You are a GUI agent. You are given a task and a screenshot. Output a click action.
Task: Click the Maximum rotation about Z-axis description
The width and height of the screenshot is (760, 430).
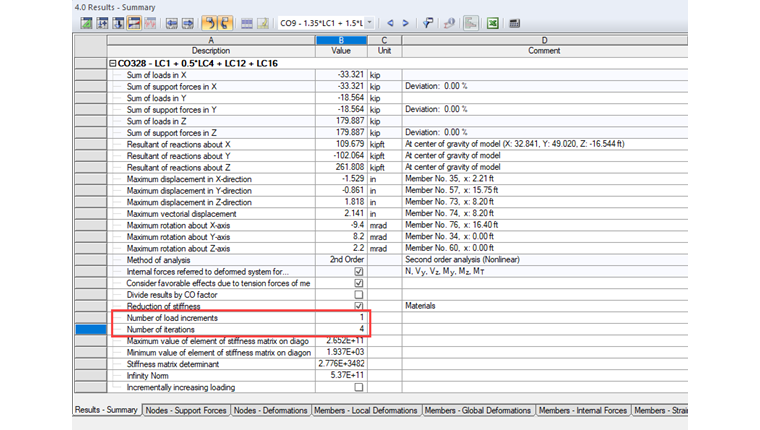pyautogui.click(x=178, y=248)
